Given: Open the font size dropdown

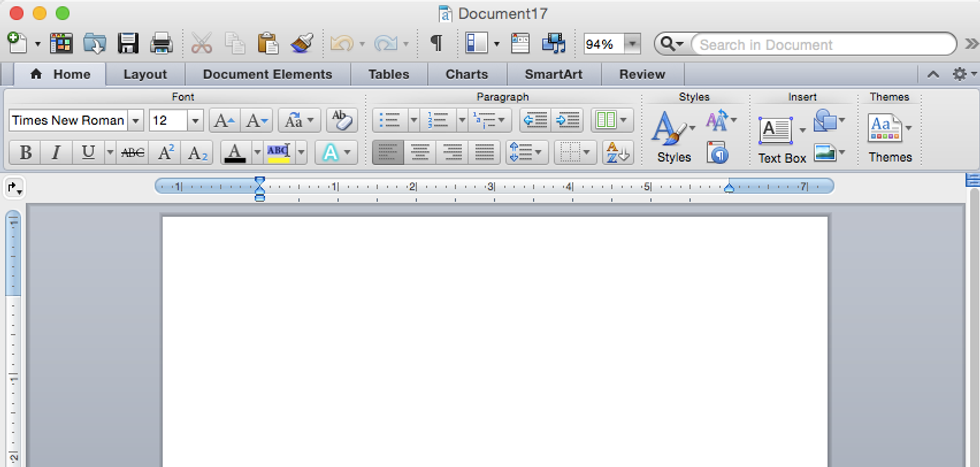Looking at the screenshot, I should [194, 121].
